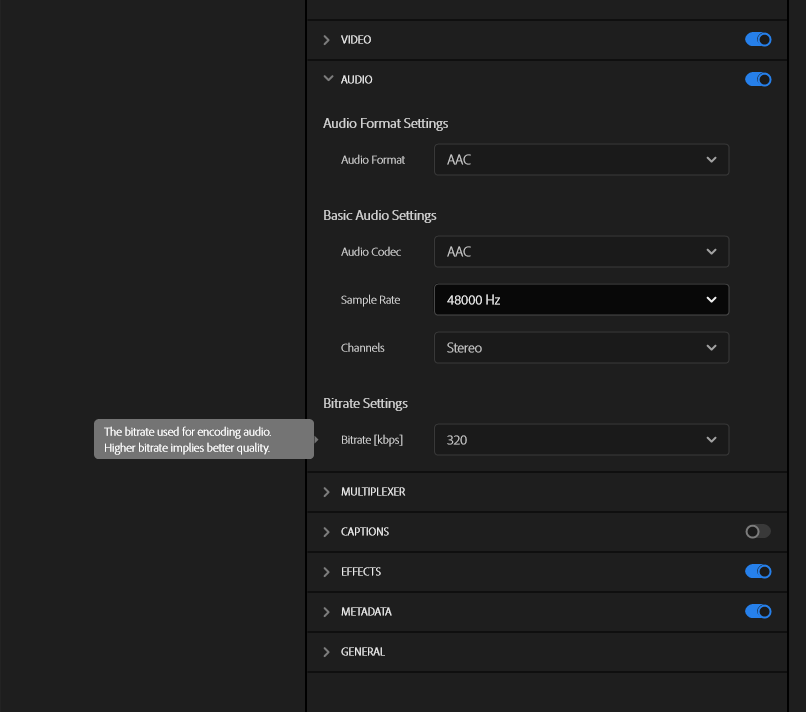This screenshot has width=806, height=712.
Task: Change the Sample Rate 48000 Hz dropdown
Action: 581,300
